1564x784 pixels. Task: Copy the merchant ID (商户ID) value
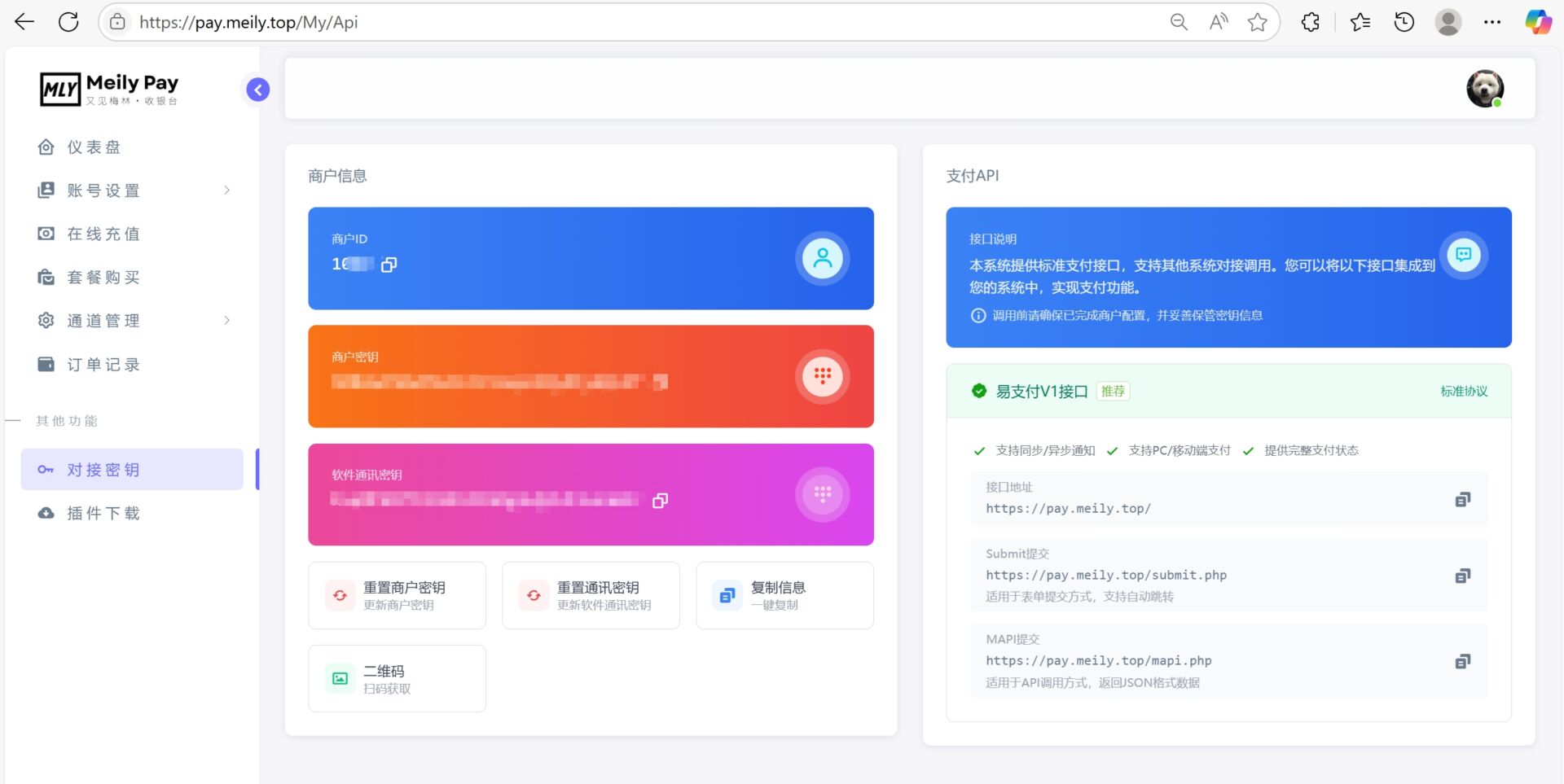(x=389, y=265)
